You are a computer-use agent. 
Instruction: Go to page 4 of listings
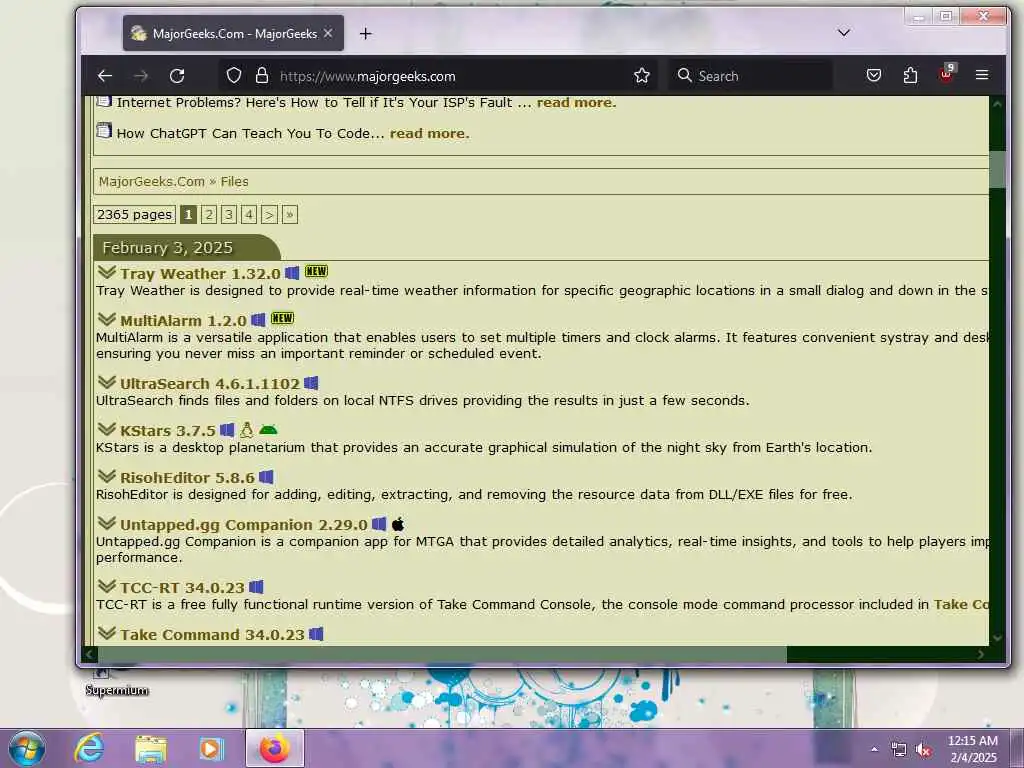tap(249, 214)
